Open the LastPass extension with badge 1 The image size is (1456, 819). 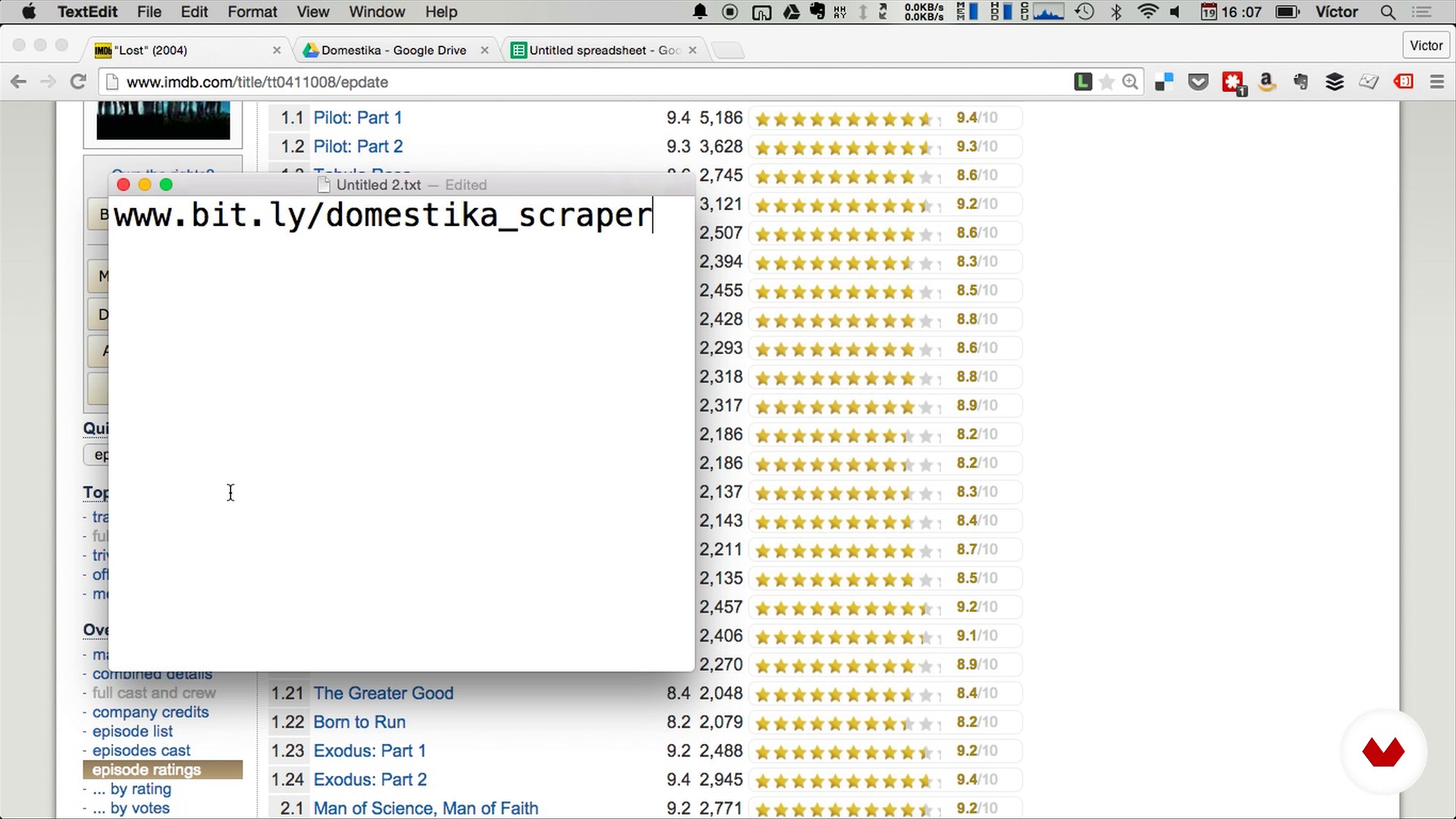pos(1234,83)
